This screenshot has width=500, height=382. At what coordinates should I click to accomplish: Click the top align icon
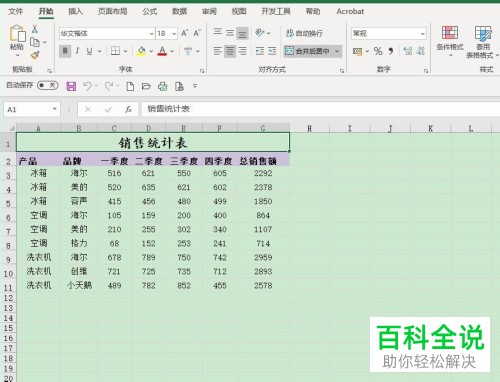tap(218, 32)
